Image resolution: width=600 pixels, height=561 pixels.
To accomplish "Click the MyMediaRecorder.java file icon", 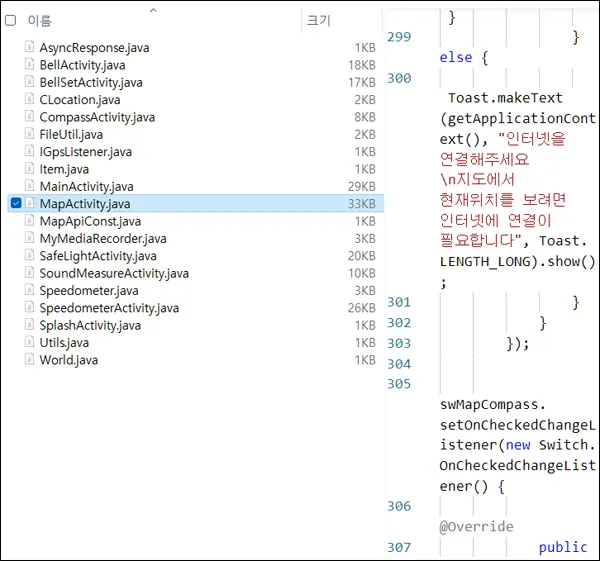I will point(29,237).
